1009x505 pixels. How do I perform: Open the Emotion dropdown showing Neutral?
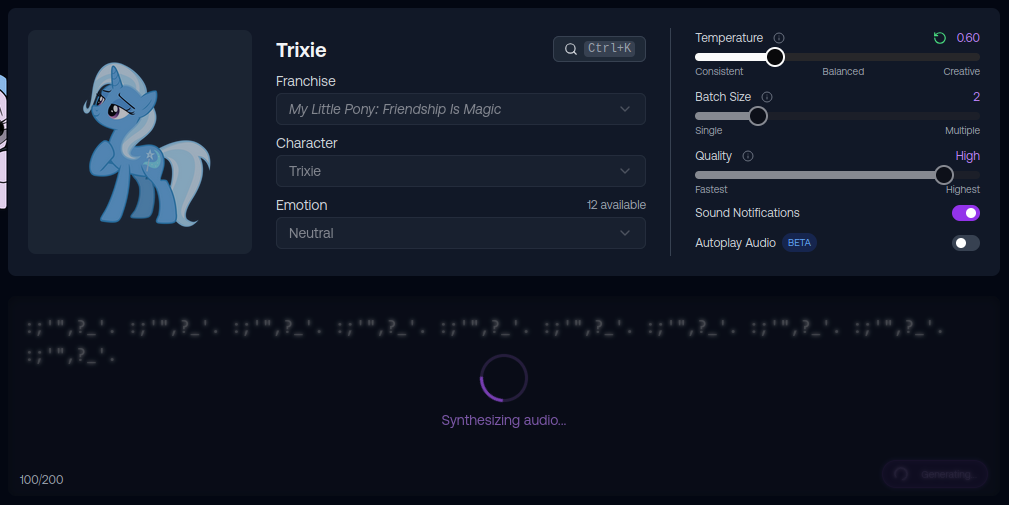[x=461, y=233]
